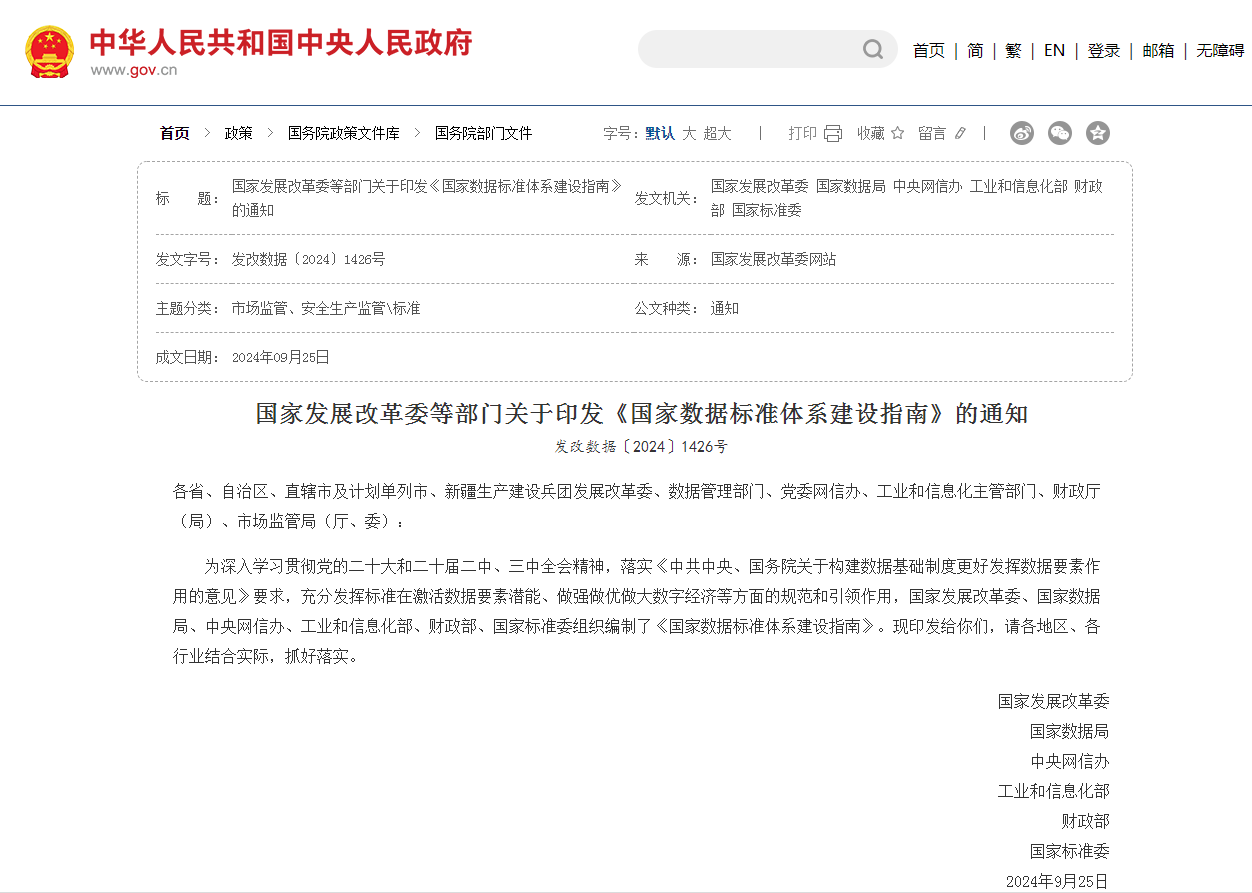This screenshot has height=893, width=1252.
Task: Click the pencil icon next to 留言
Action: (961, 133)
